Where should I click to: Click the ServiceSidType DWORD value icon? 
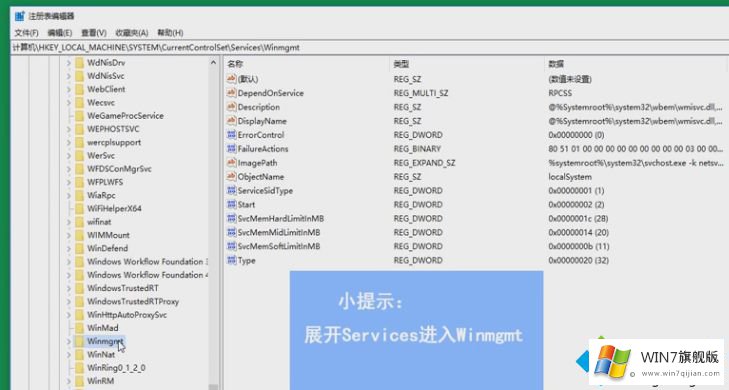(x=231, y=191)
